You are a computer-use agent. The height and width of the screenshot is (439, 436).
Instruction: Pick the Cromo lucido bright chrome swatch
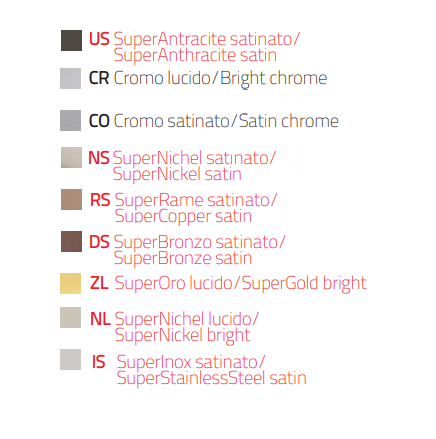70,78
